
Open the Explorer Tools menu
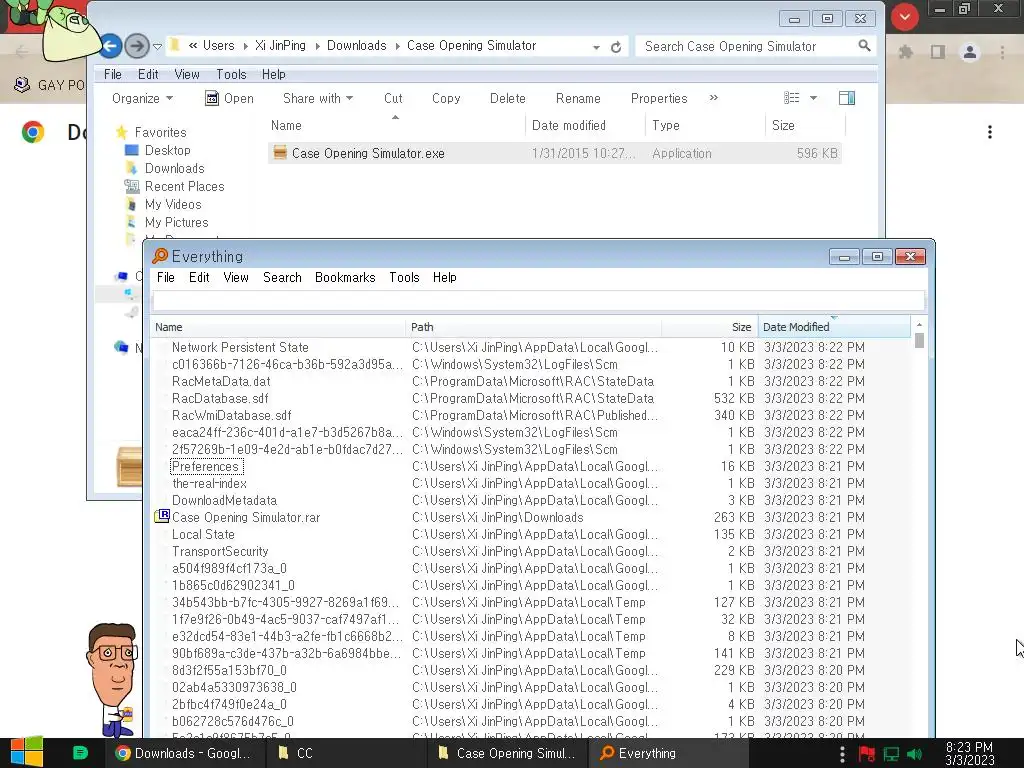pos(231,74)
